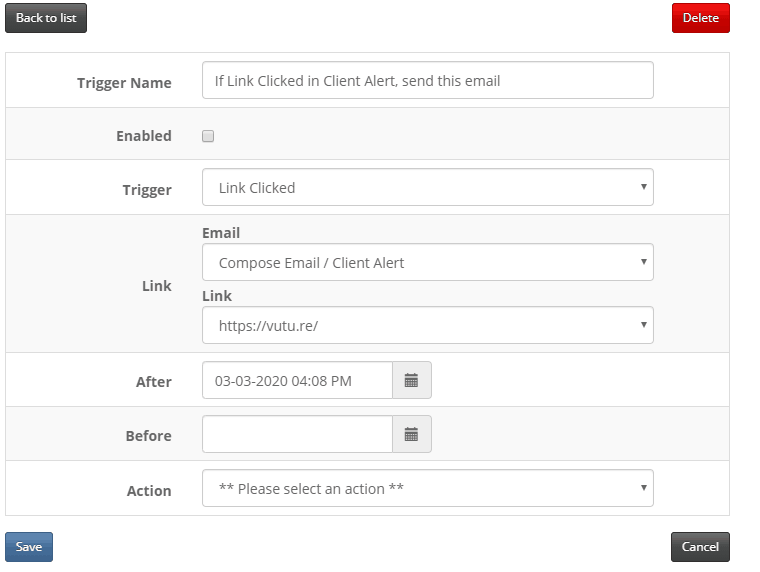This screenshot has width=760, height=572.
Task: Click the Enabled label text
Action: click(144, 136)
